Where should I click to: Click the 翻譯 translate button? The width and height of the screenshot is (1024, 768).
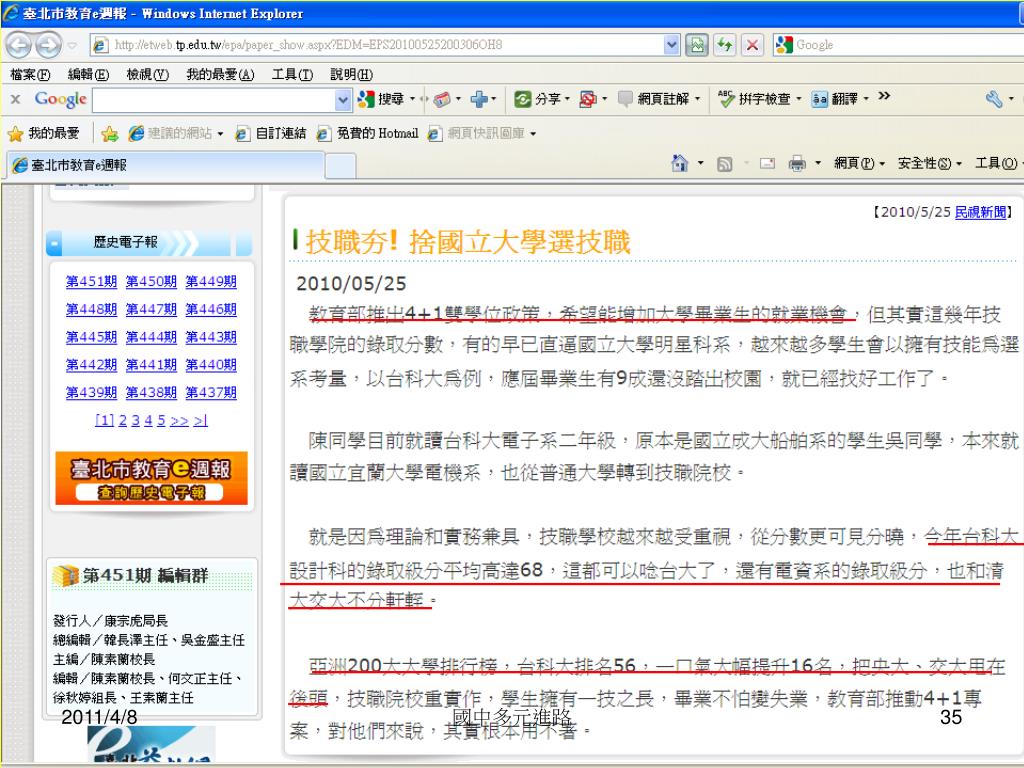tap(839, 99)
